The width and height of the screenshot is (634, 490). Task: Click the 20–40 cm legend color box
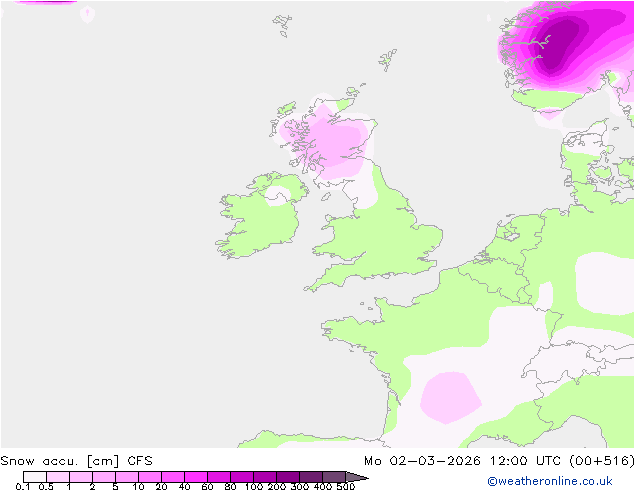point(173,477)
